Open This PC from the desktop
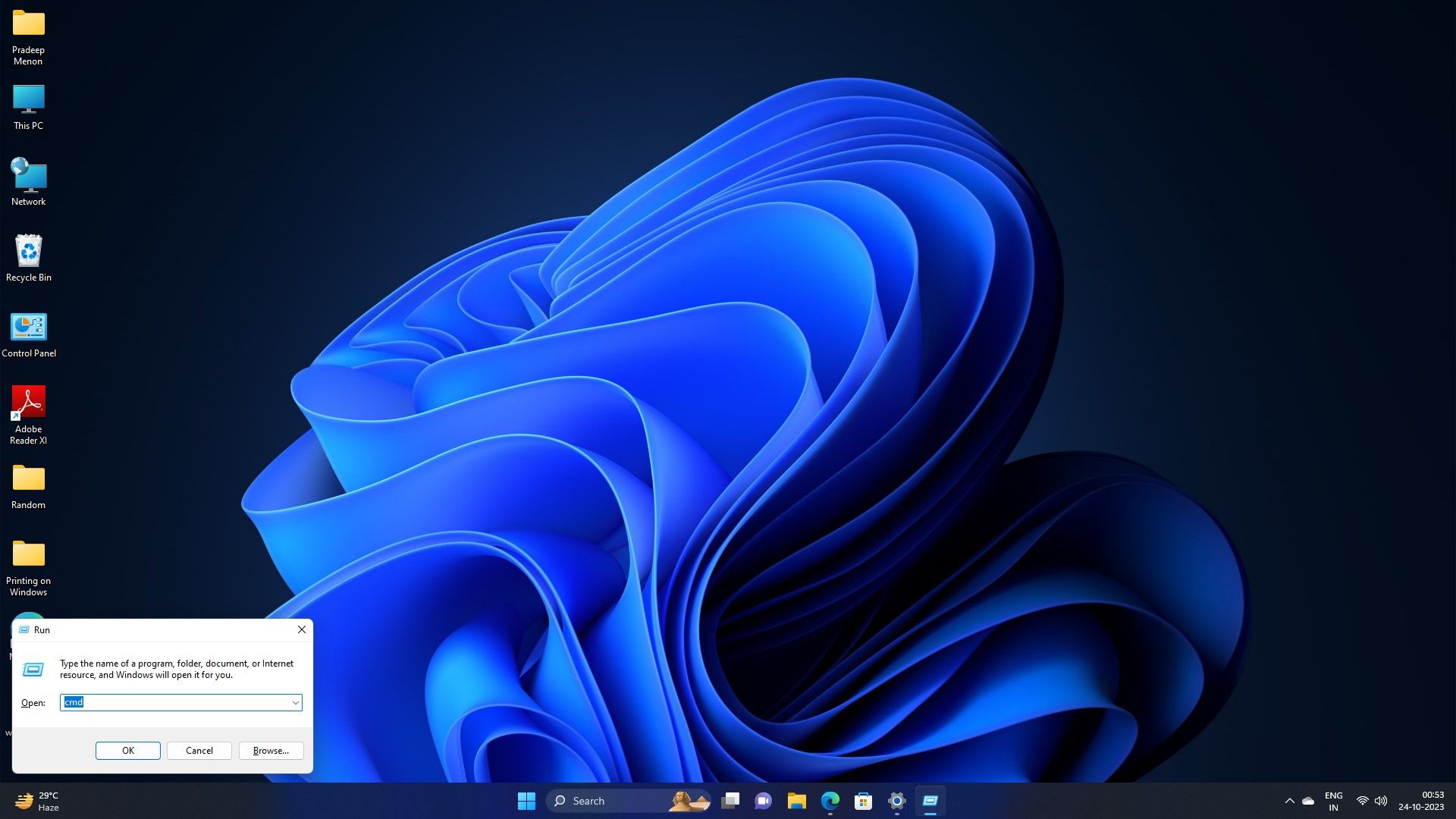The image size is (1456, 819). [28, 99]
